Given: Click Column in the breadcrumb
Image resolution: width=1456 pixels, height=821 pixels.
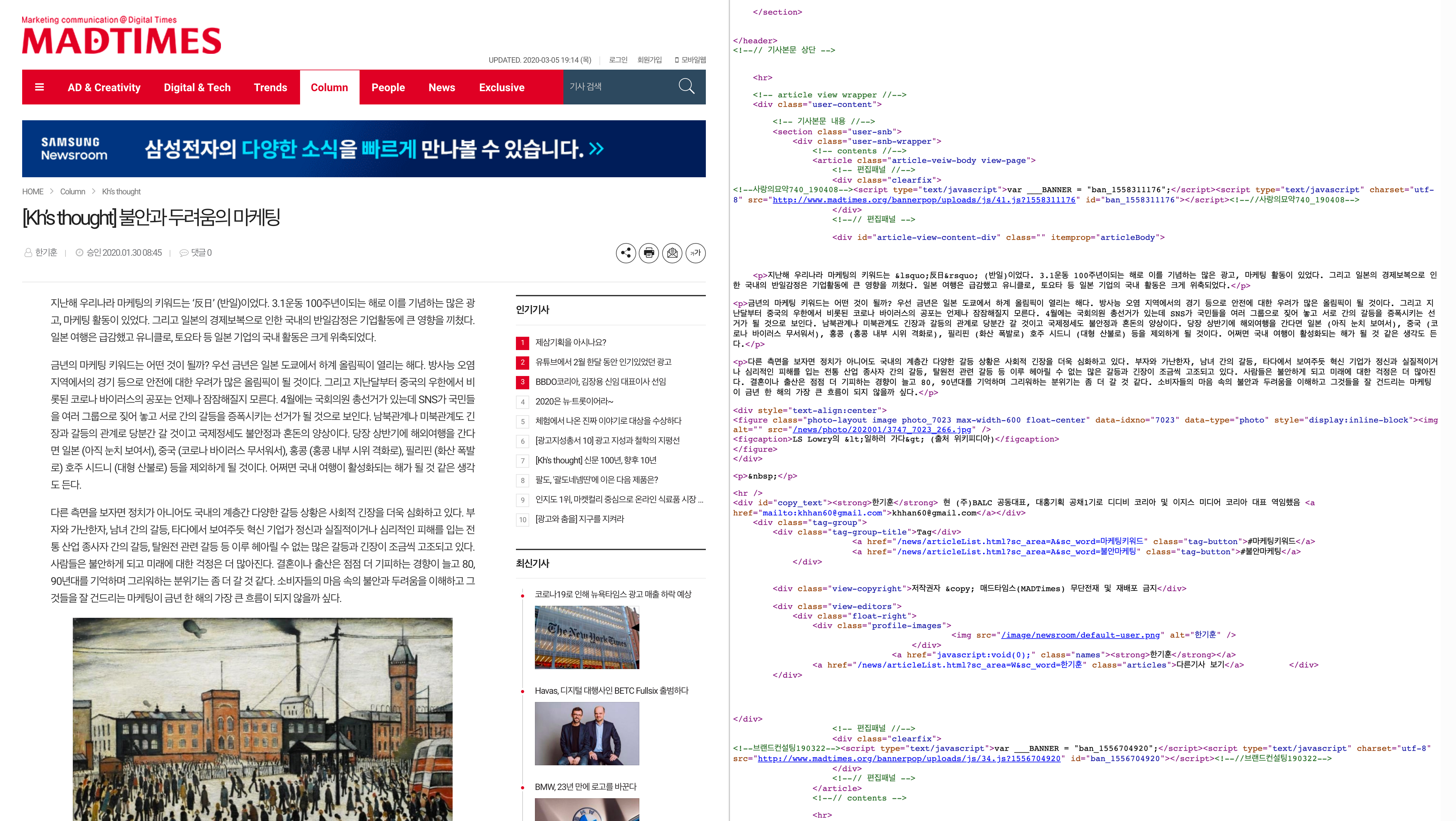Looking at the screenshot, I should point(72,191).
